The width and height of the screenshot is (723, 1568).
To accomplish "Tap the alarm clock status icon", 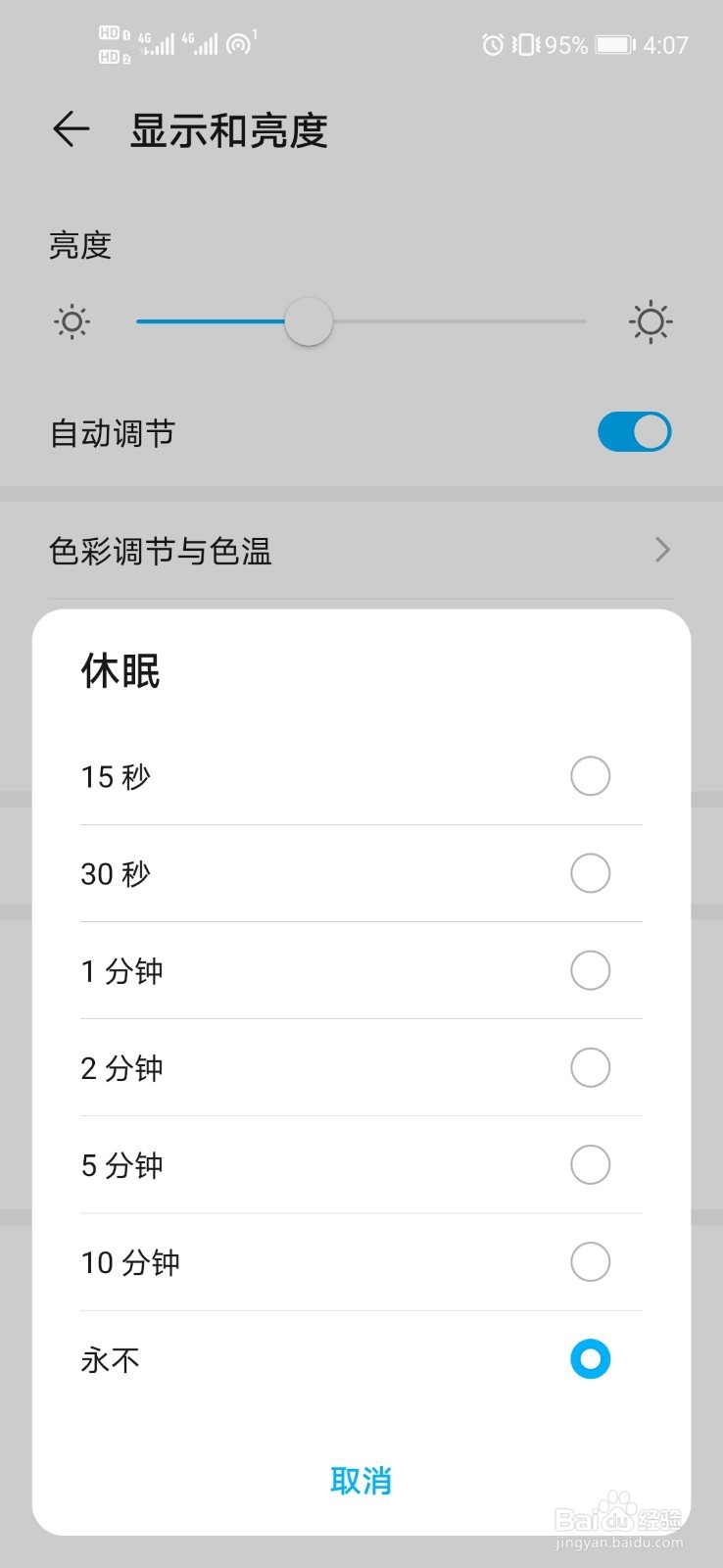I will coord(493,45).
